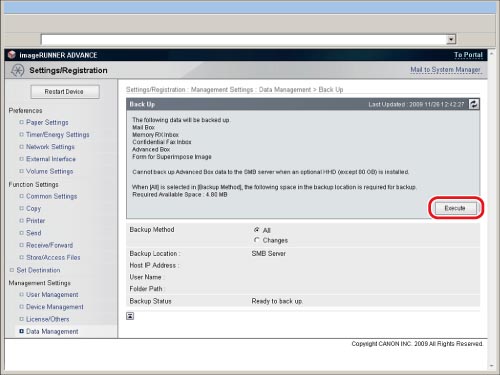Image resolution: width=500 pixels, height=375 pixels.
Task: Open the address bar dropdown arrow
Action: pos(451,39)
